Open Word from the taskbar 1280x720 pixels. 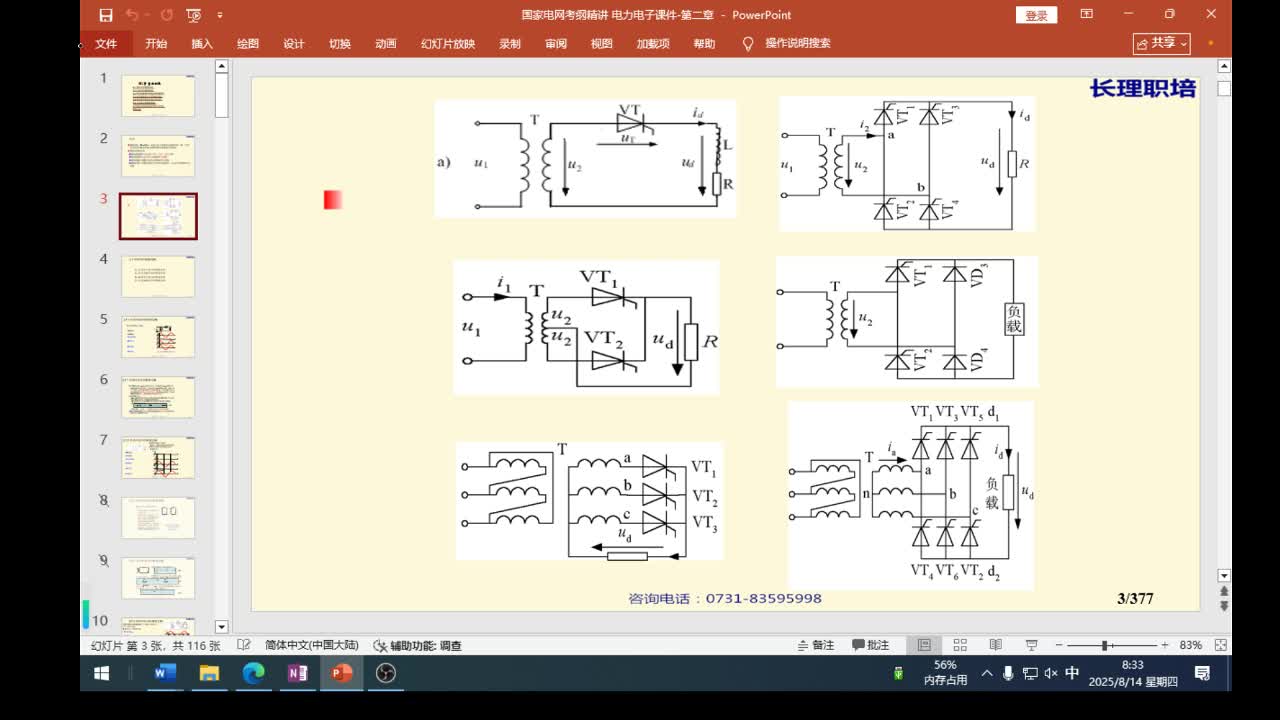[165, 674]
